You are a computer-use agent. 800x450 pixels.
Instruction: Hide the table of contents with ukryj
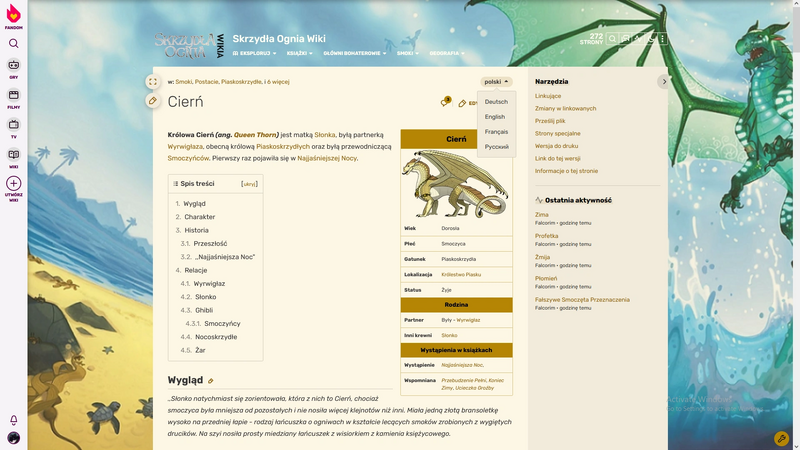pyautogui.click(x=249, y=184)
